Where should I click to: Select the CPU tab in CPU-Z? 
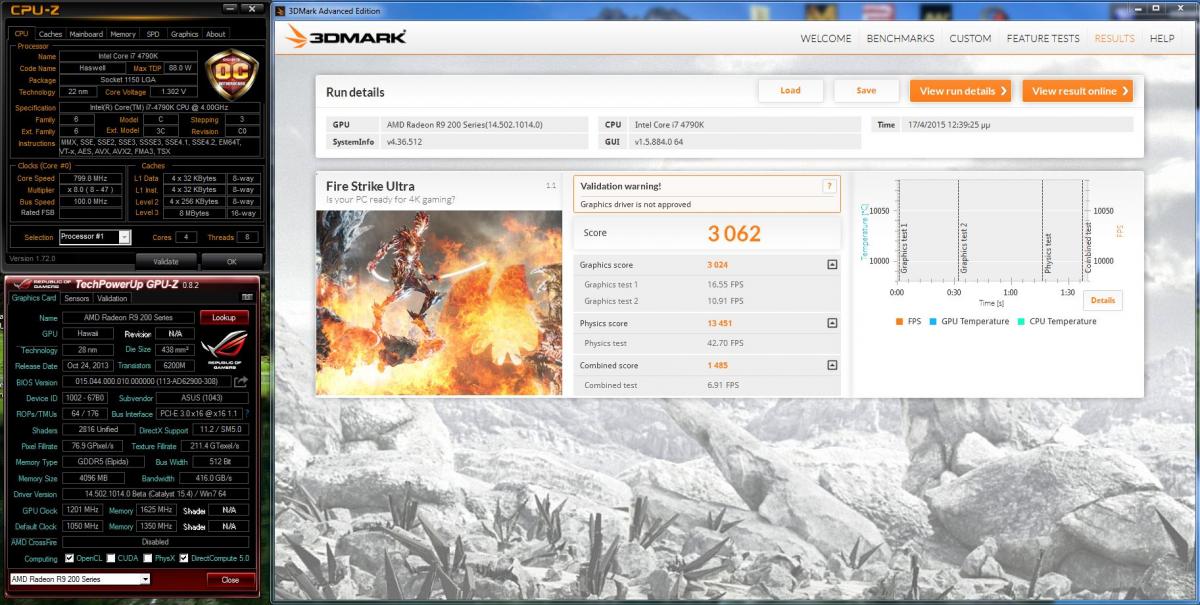click(x=22, y=34)
